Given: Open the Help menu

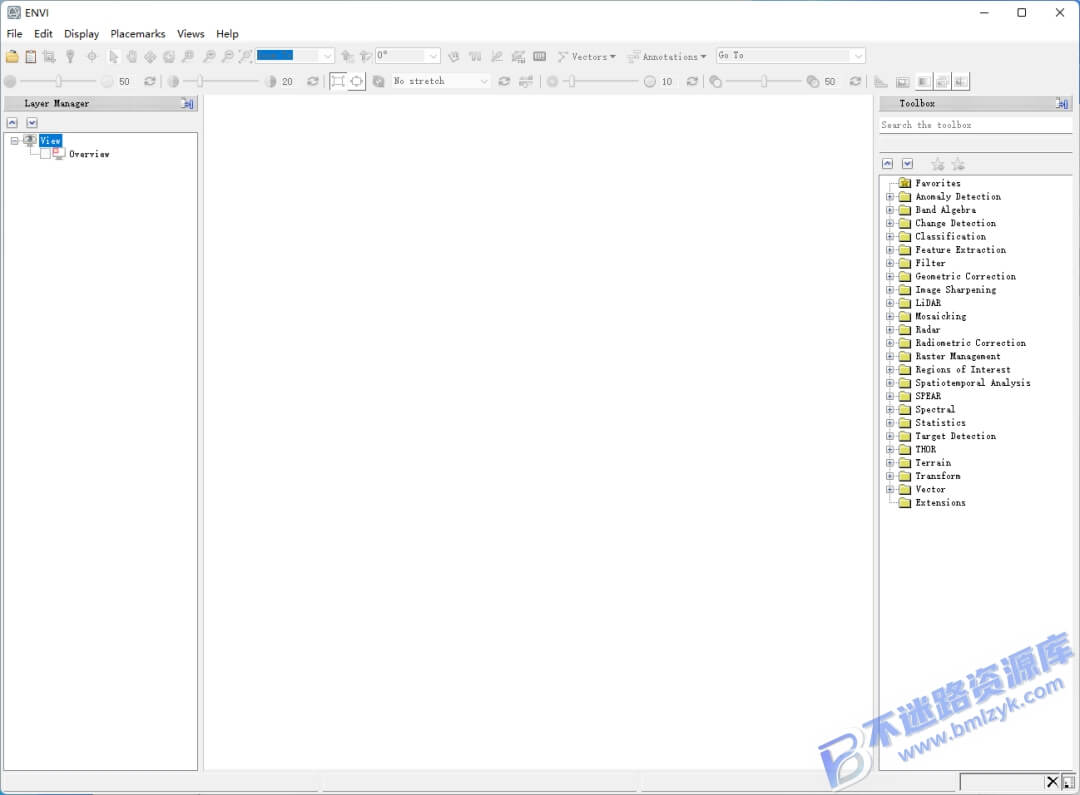Looking at the screenshot, I should (x=227, y=34).
